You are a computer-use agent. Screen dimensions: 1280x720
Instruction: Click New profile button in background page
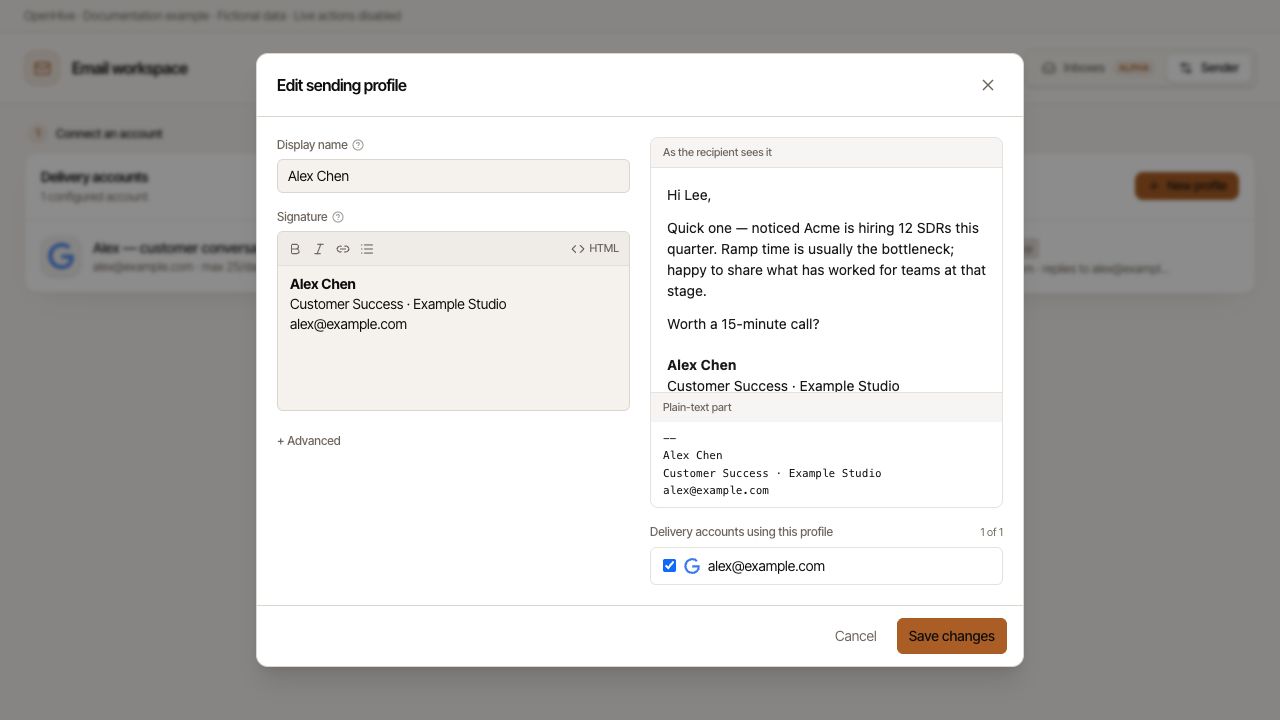tap(1187, 186)
